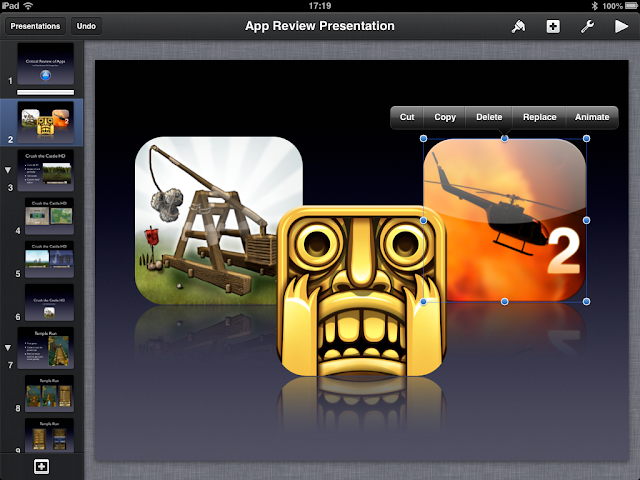Open the Tools wrench menu
This screenshot has height=480, width=640.
587,27
